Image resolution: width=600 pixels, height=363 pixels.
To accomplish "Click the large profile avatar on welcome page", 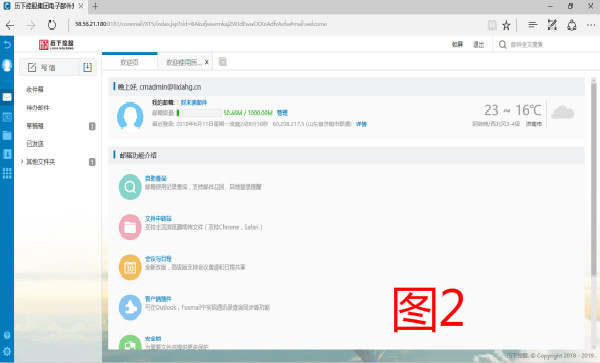I will click(x=130, y=115).
